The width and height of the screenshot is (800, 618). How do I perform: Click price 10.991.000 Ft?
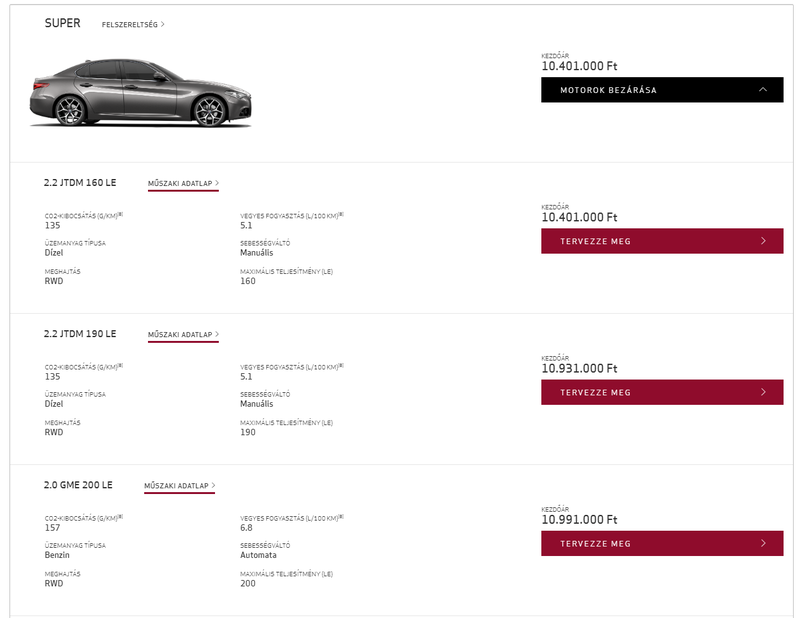pos(579,520)
